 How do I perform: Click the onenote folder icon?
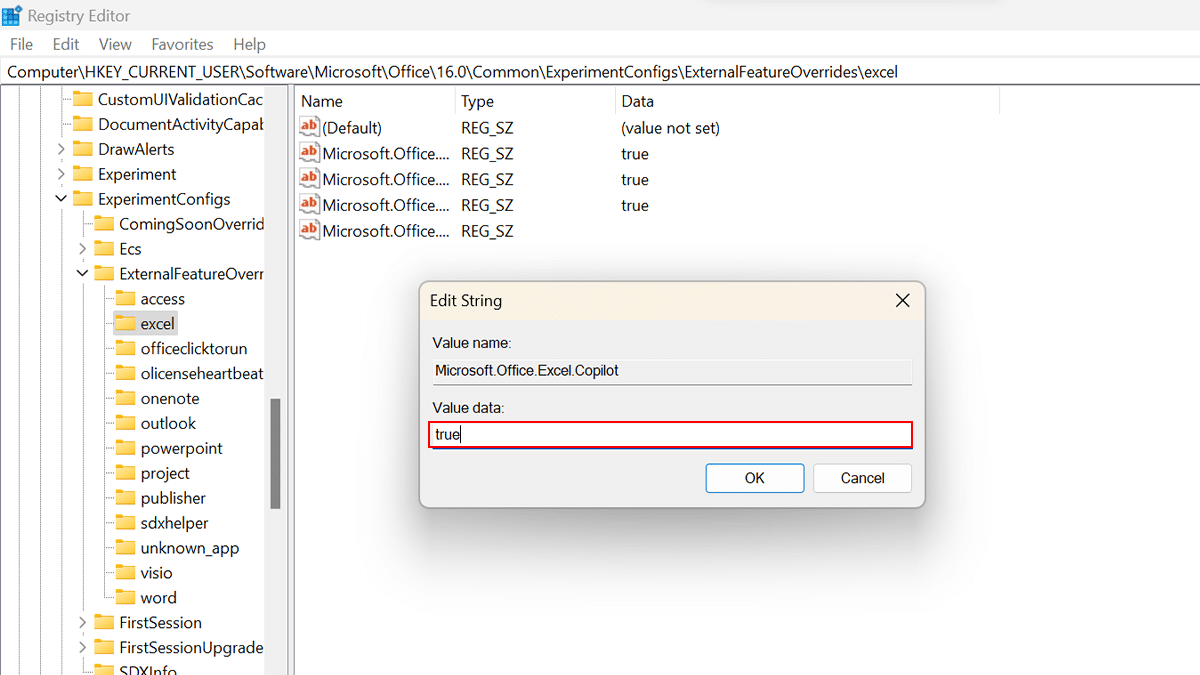pos(125,398)
